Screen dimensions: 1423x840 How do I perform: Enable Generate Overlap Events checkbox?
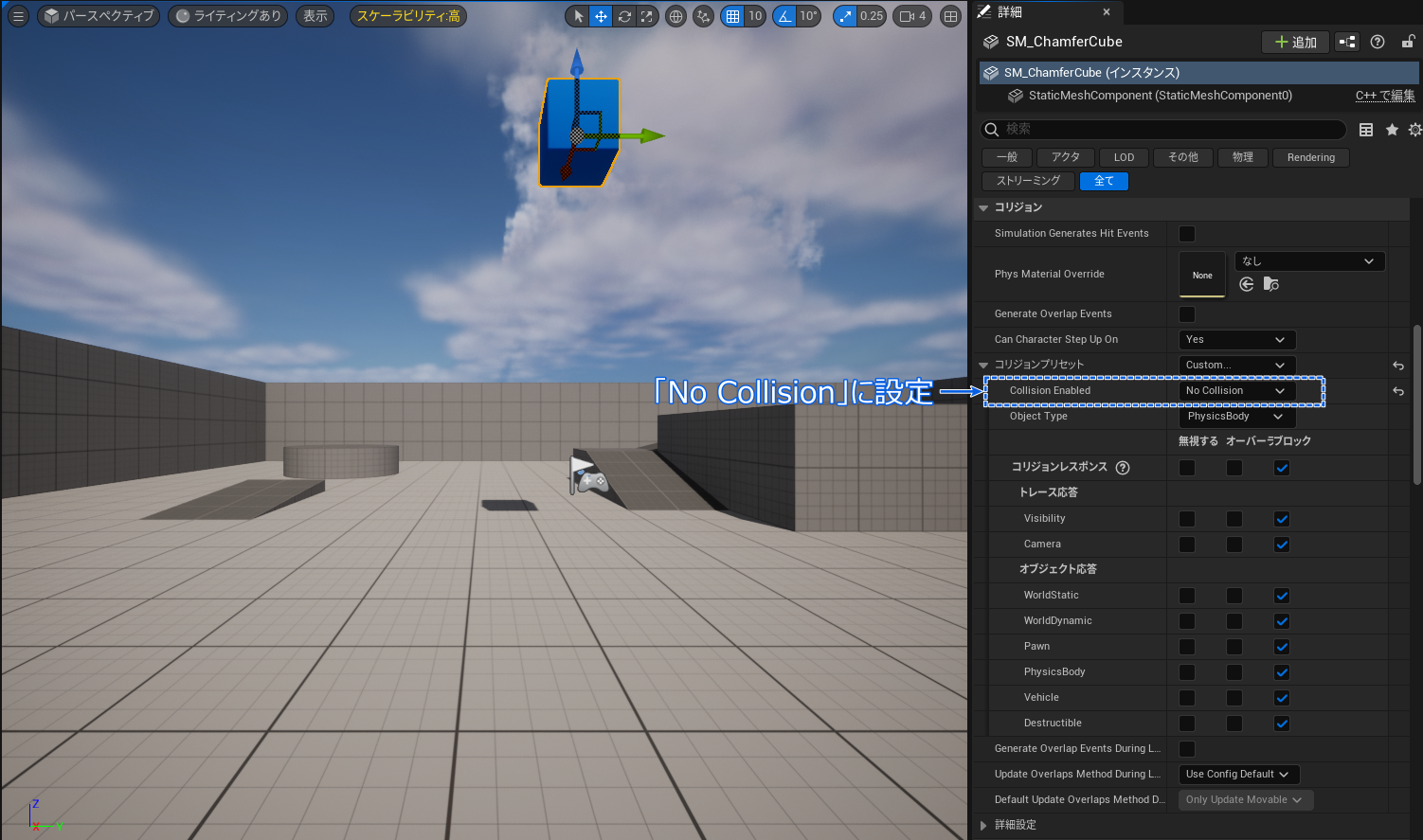click(1187, 314)
